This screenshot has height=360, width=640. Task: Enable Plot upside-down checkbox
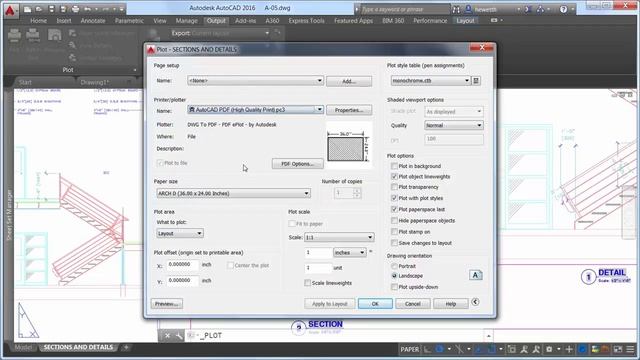394,287
